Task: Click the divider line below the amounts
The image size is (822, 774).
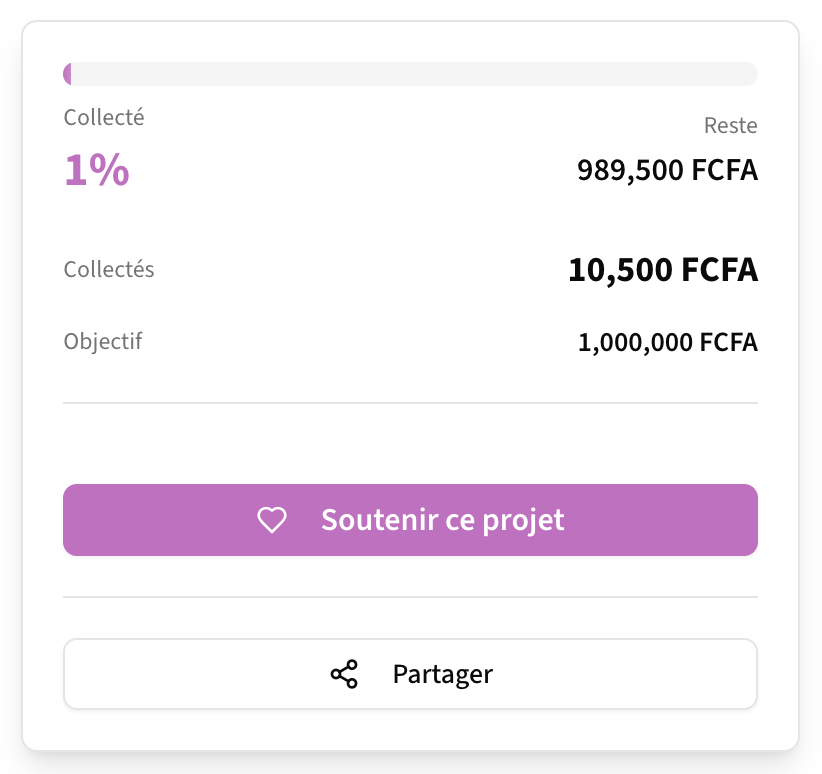Action: point(410,402)
